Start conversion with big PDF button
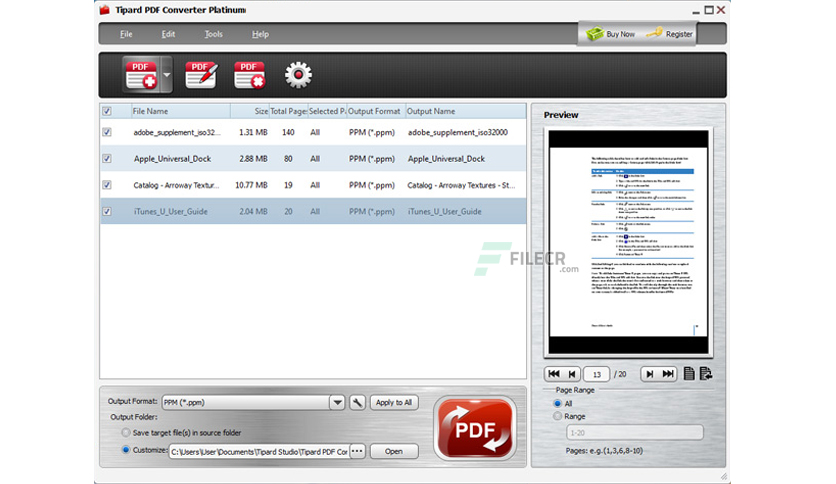836x484 pixels. pyautogui.click(x=475, y=429)
